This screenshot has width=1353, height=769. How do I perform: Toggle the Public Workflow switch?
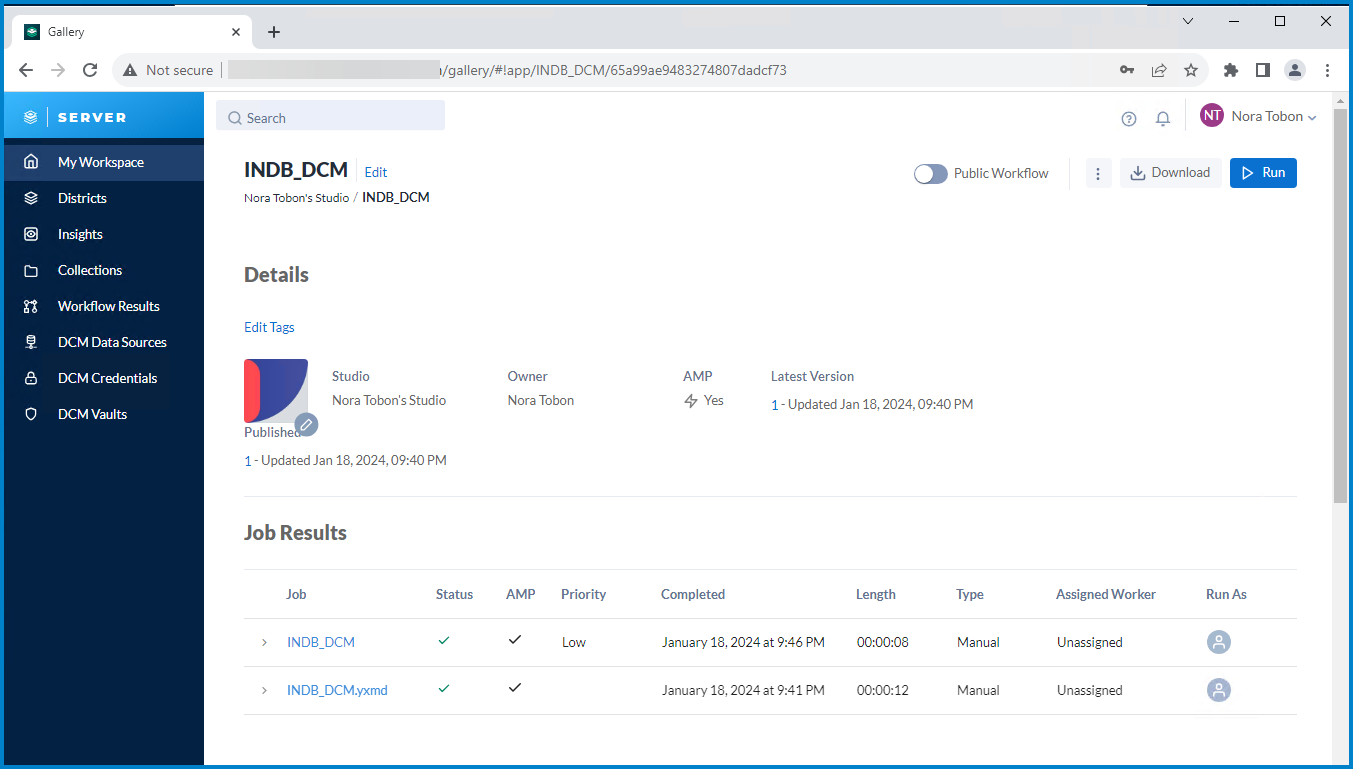coord(931,174)
